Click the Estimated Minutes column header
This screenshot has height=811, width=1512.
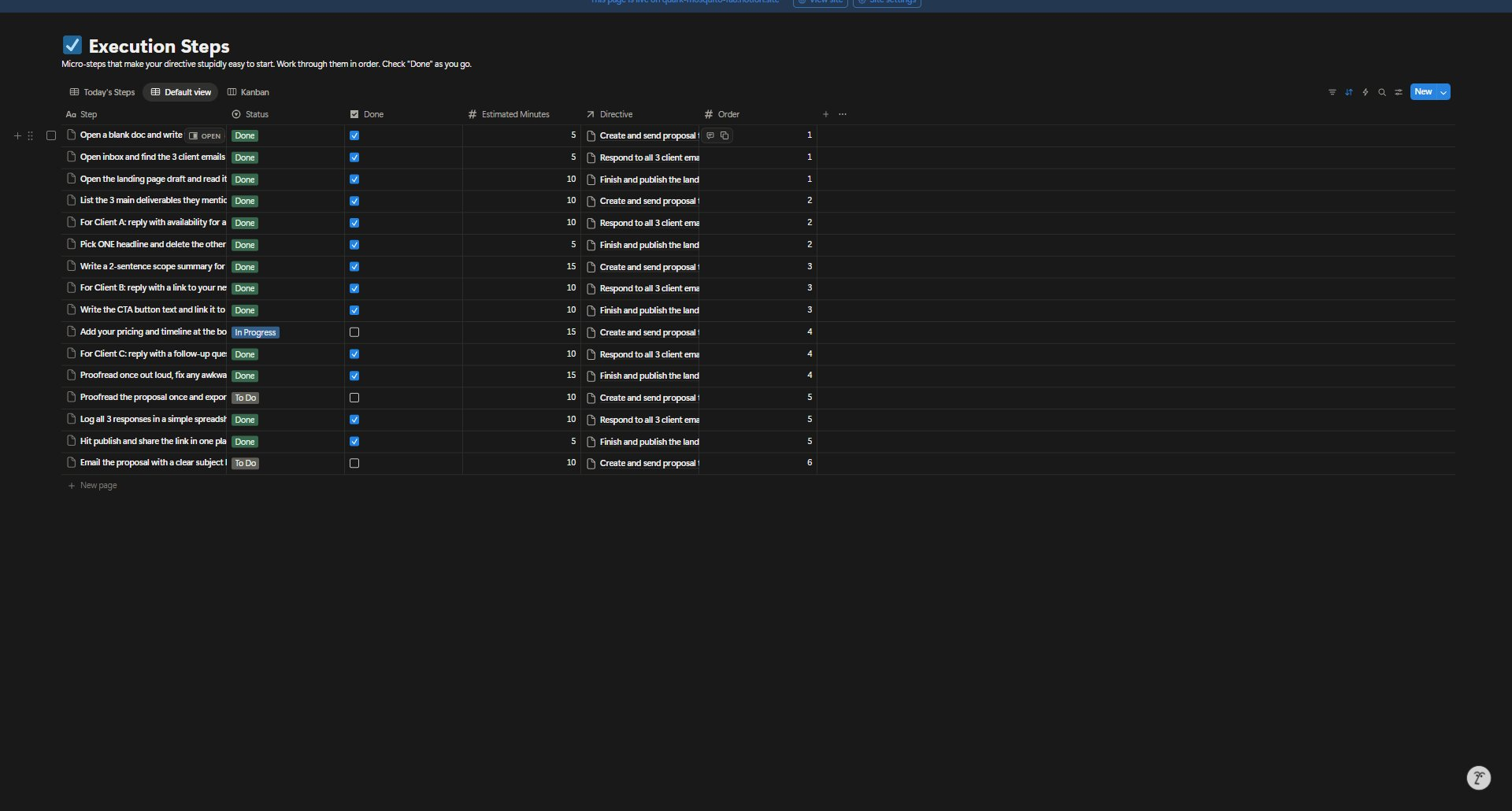click(x=515, y=114)
